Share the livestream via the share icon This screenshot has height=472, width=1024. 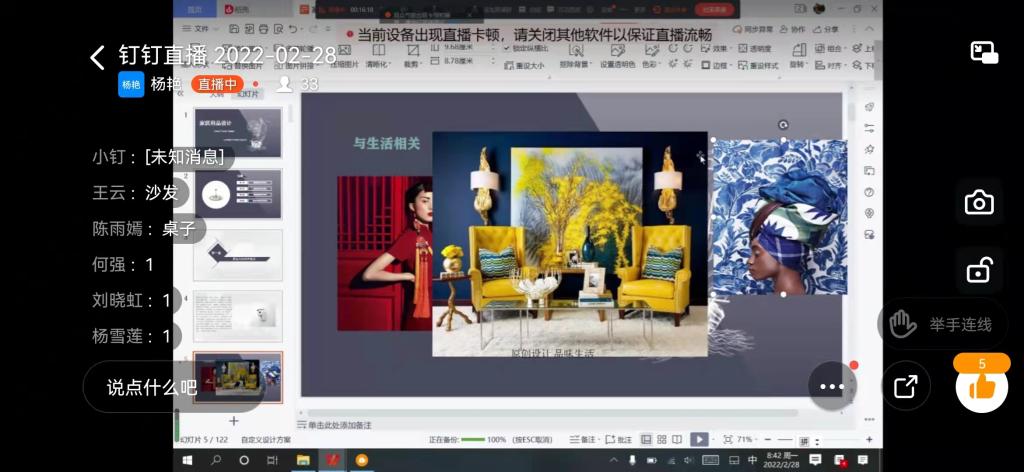pyautogui.click(x=905, y=387)
